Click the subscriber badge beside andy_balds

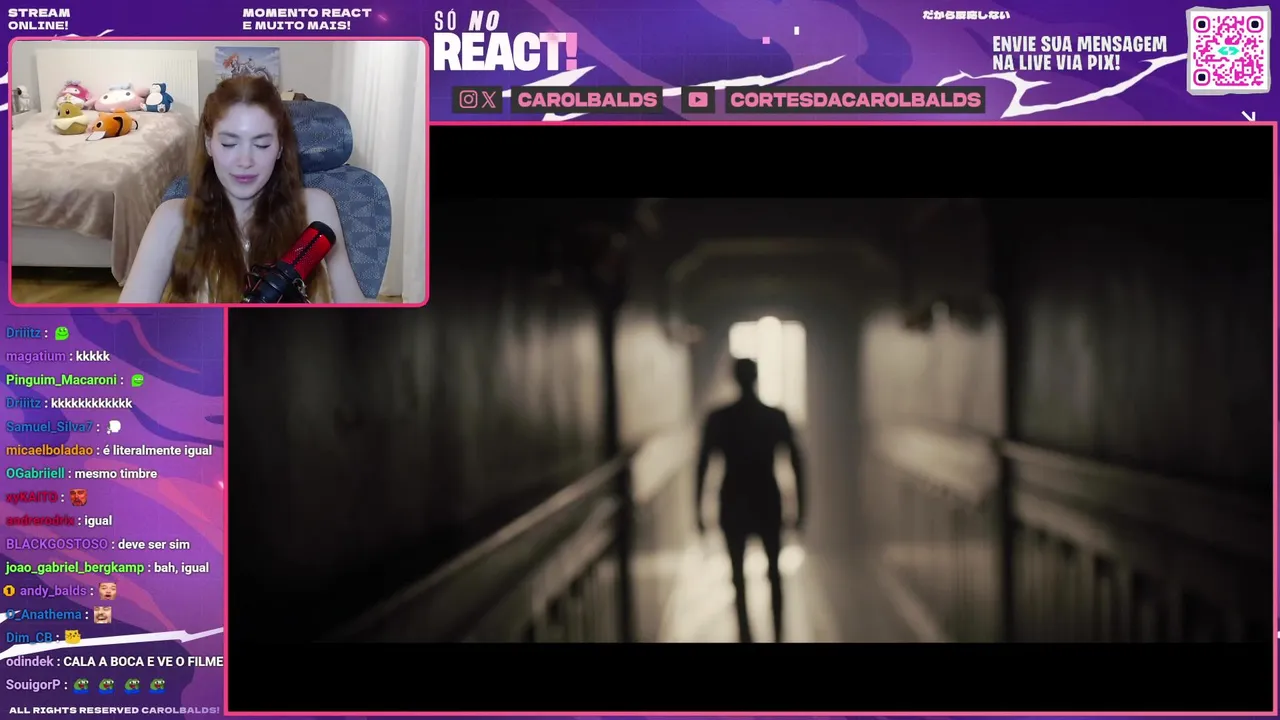coord(9,591)
